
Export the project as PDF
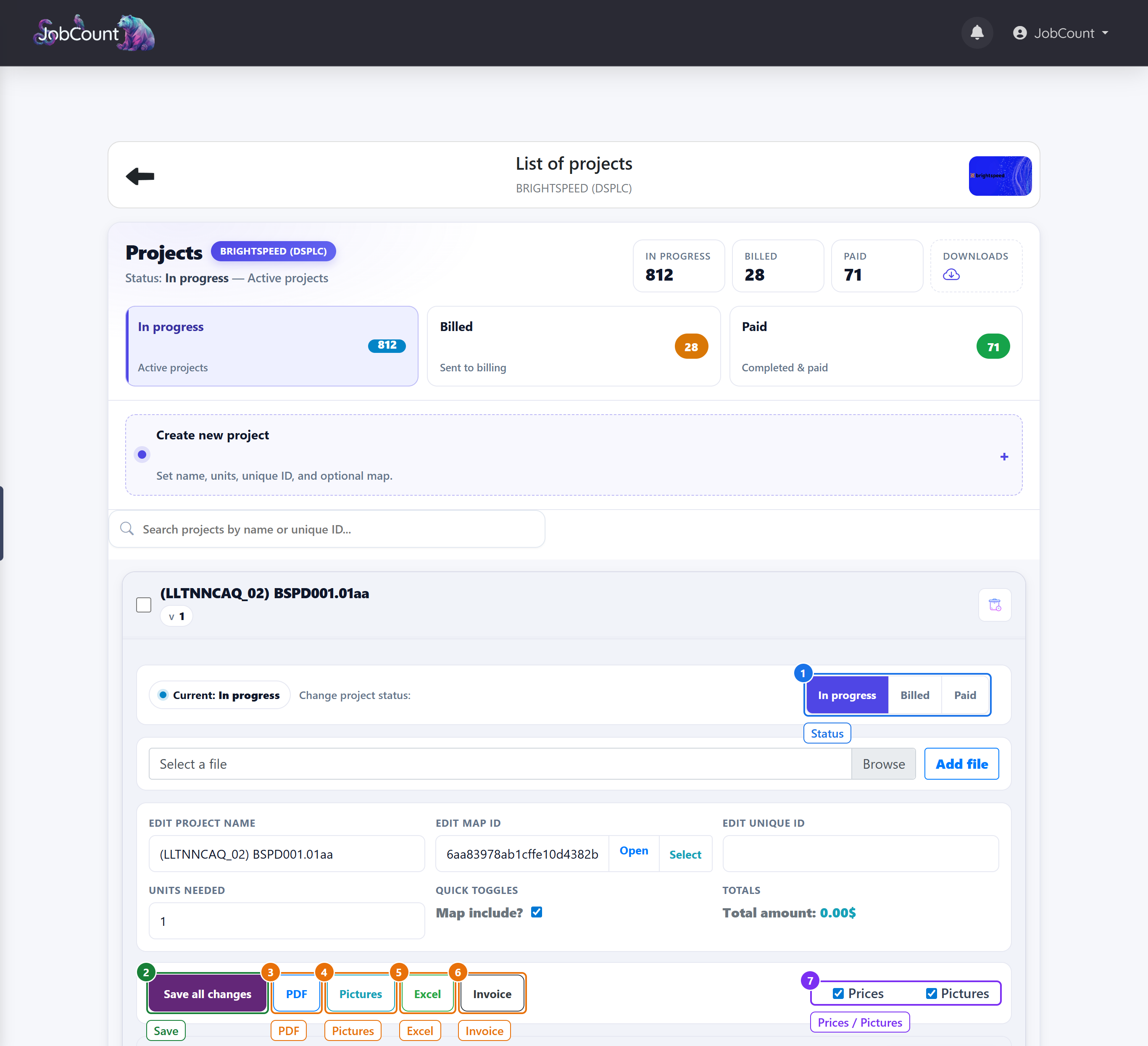tap(296, 993)
